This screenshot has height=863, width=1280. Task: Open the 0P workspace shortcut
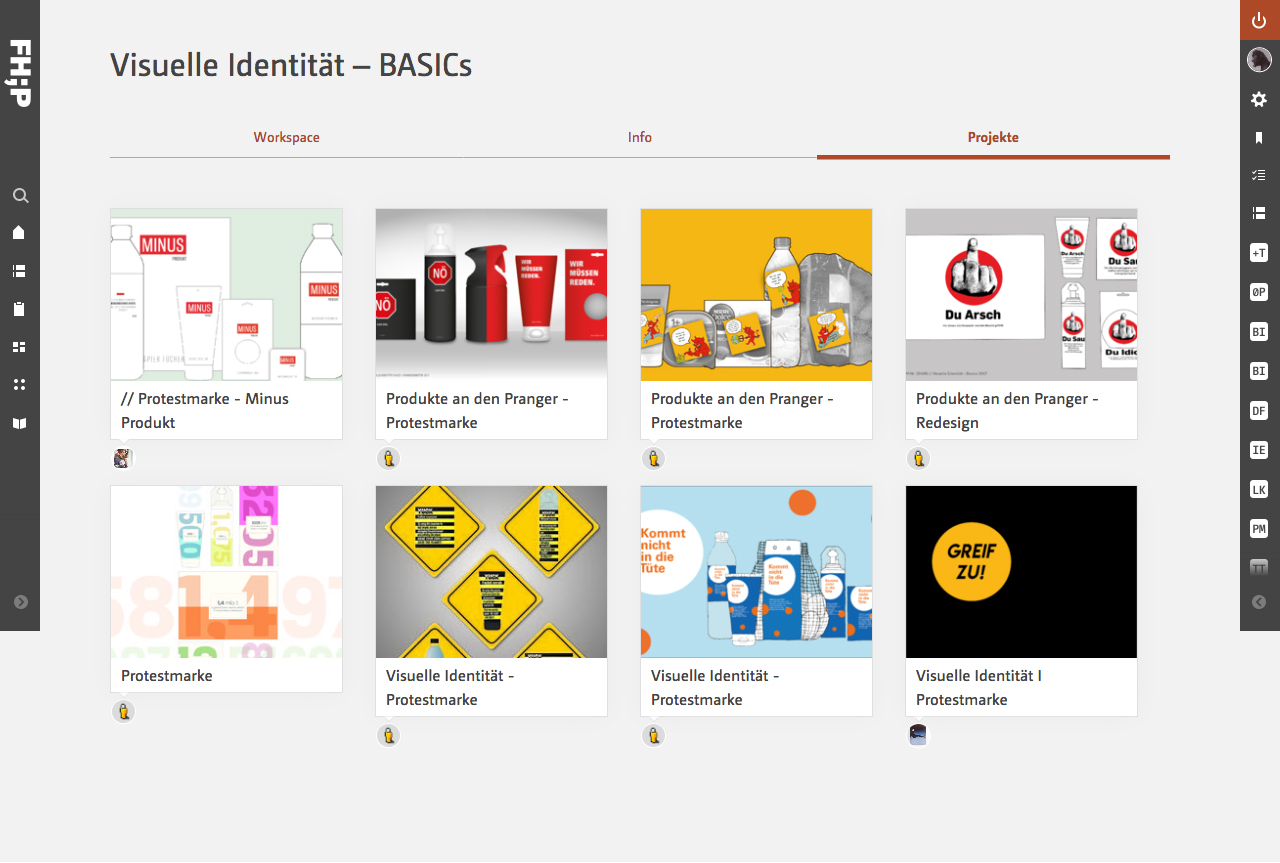click(1259, 292)
